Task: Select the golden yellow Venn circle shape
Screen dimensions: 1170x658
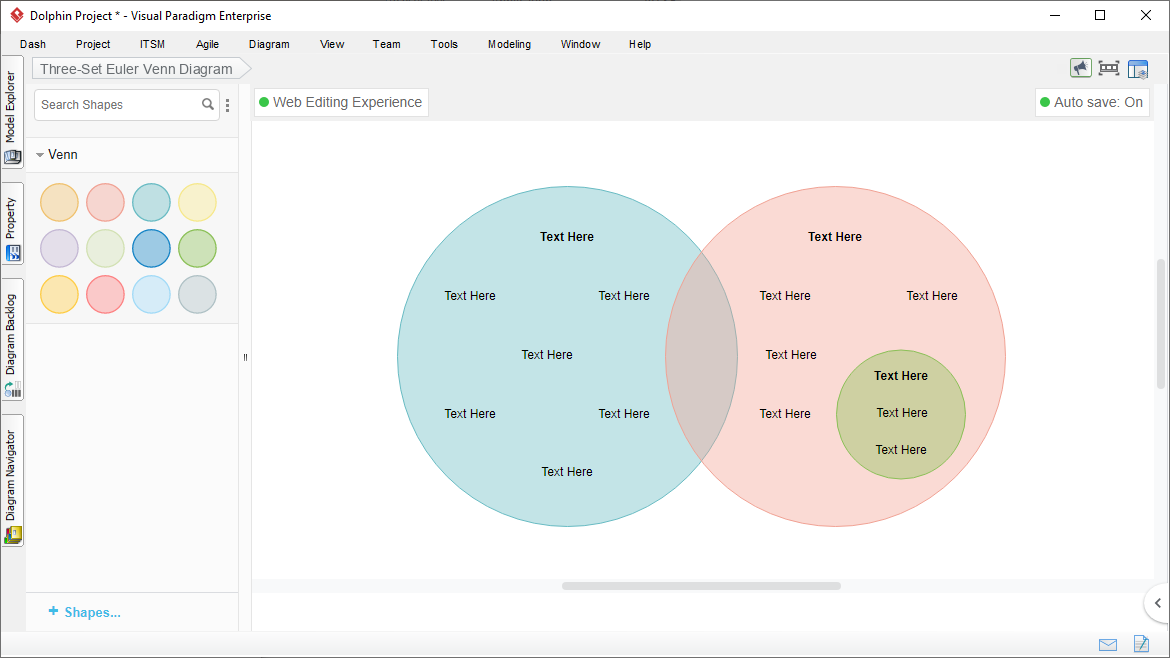Action: pos(59,294)
